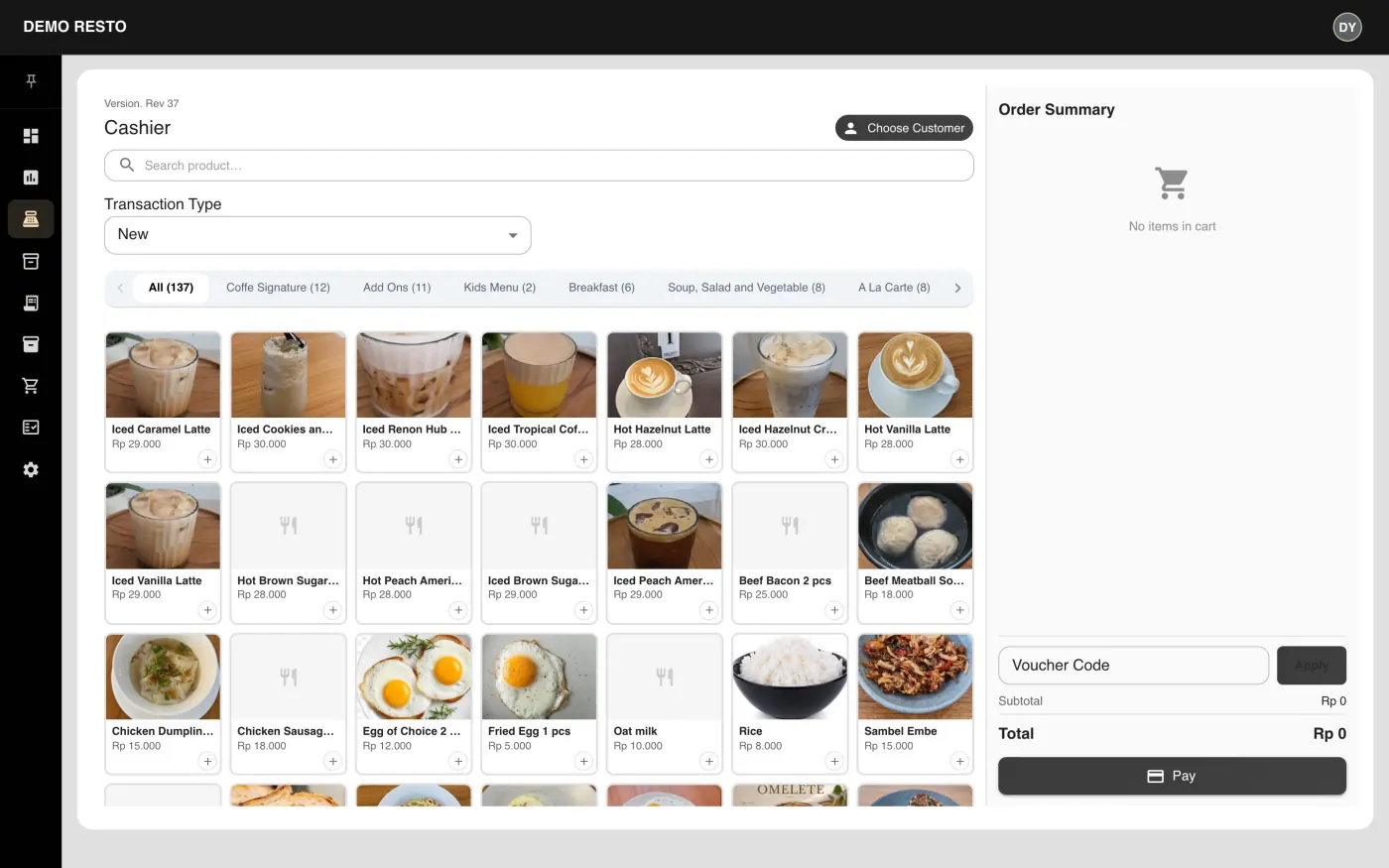Add Iced Hazelnut Cream with plus icon

tap(834, 459)
